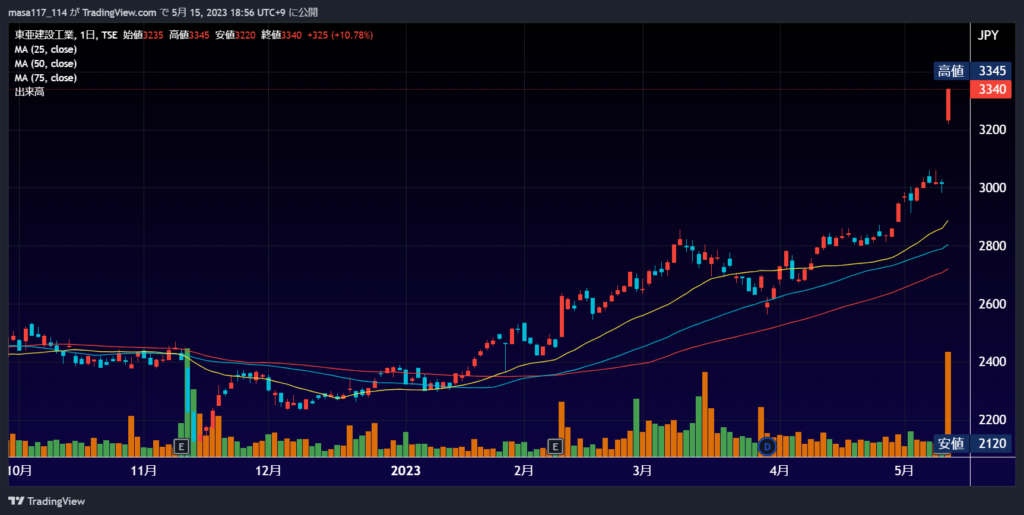Click the 安値 2120 price label

(972, 444)
